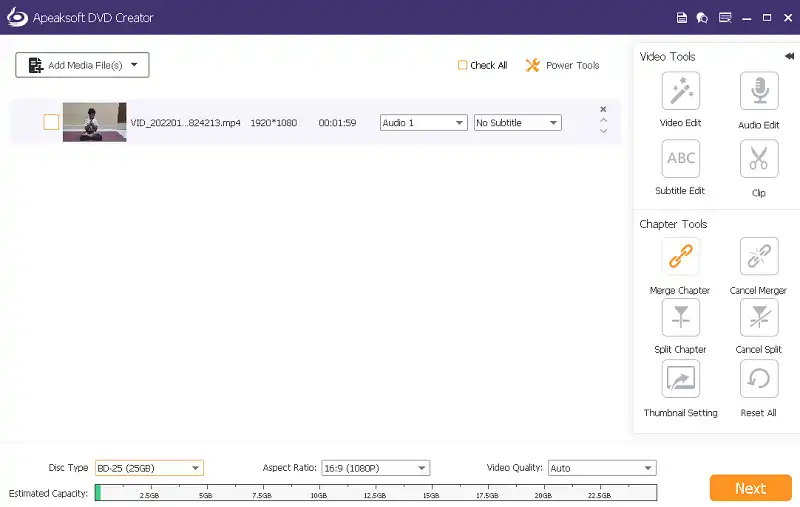Tick the checkbox beside the video file
800x507 pixels.
click(51, 122)
